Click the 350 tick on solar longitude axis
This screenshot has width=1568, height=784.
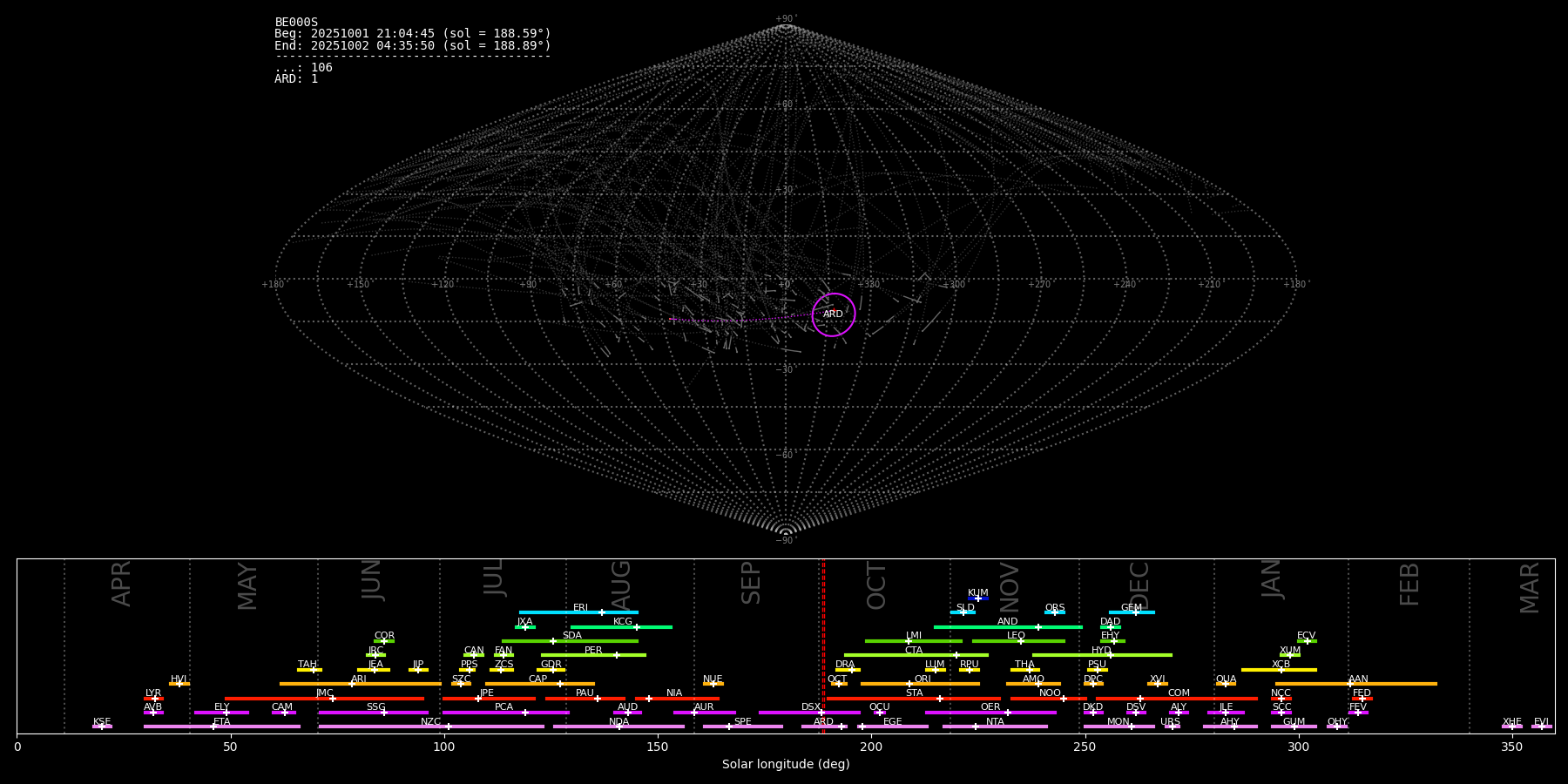pyautogui.click(x=1512, y=747)
